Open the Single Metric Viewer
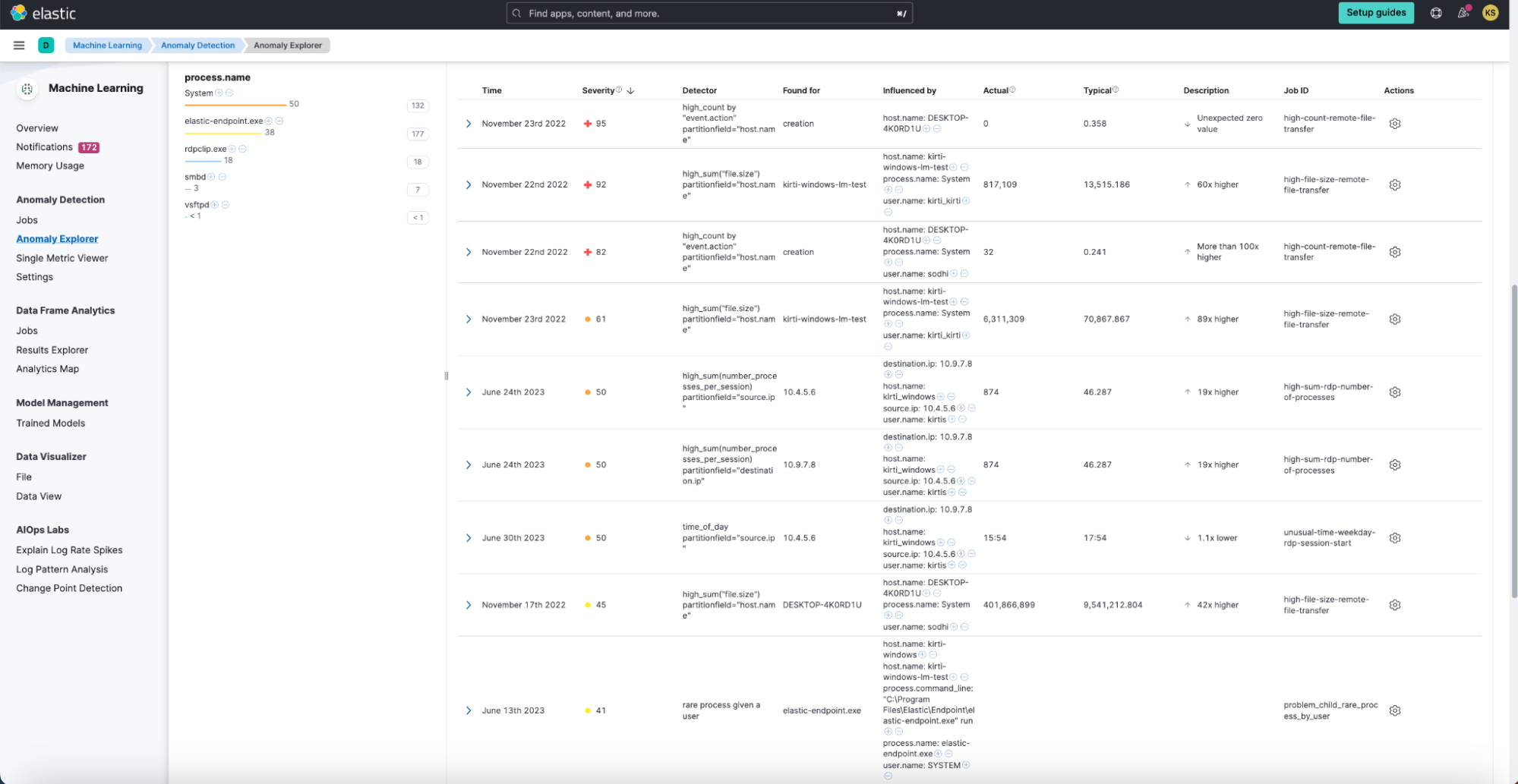This screenshot has height=784, width=1518. tap(62, 258)
